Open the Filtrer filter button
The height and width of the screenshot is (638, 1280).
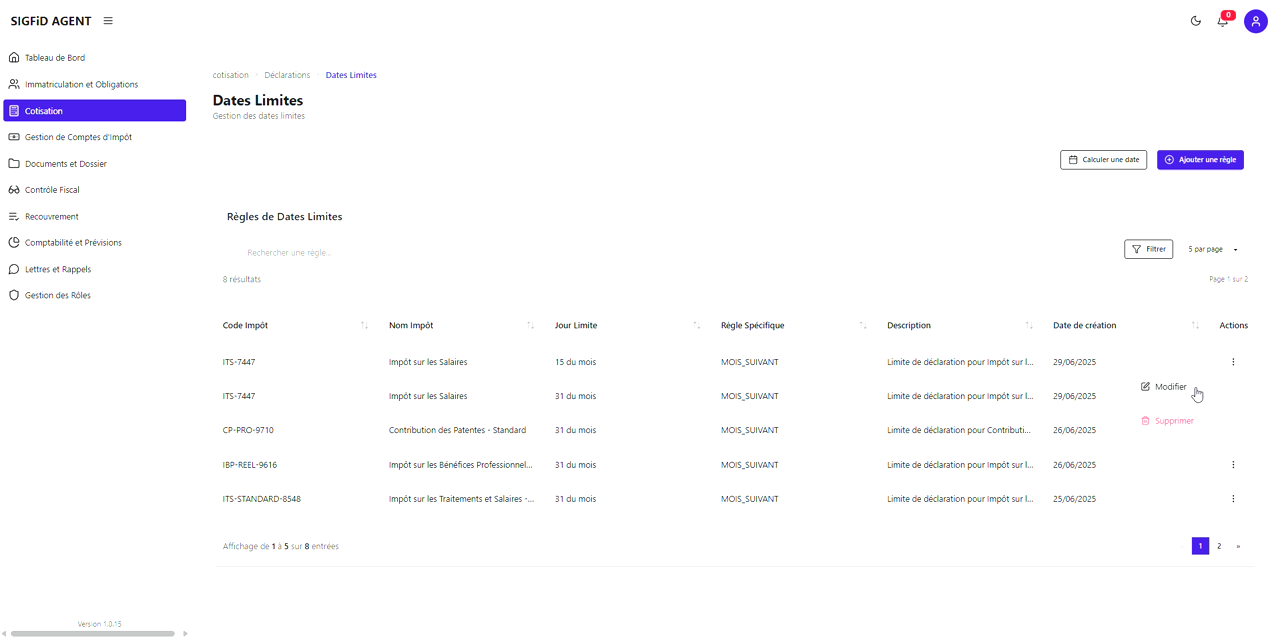pyautogui.click(x=1148, y=249)
